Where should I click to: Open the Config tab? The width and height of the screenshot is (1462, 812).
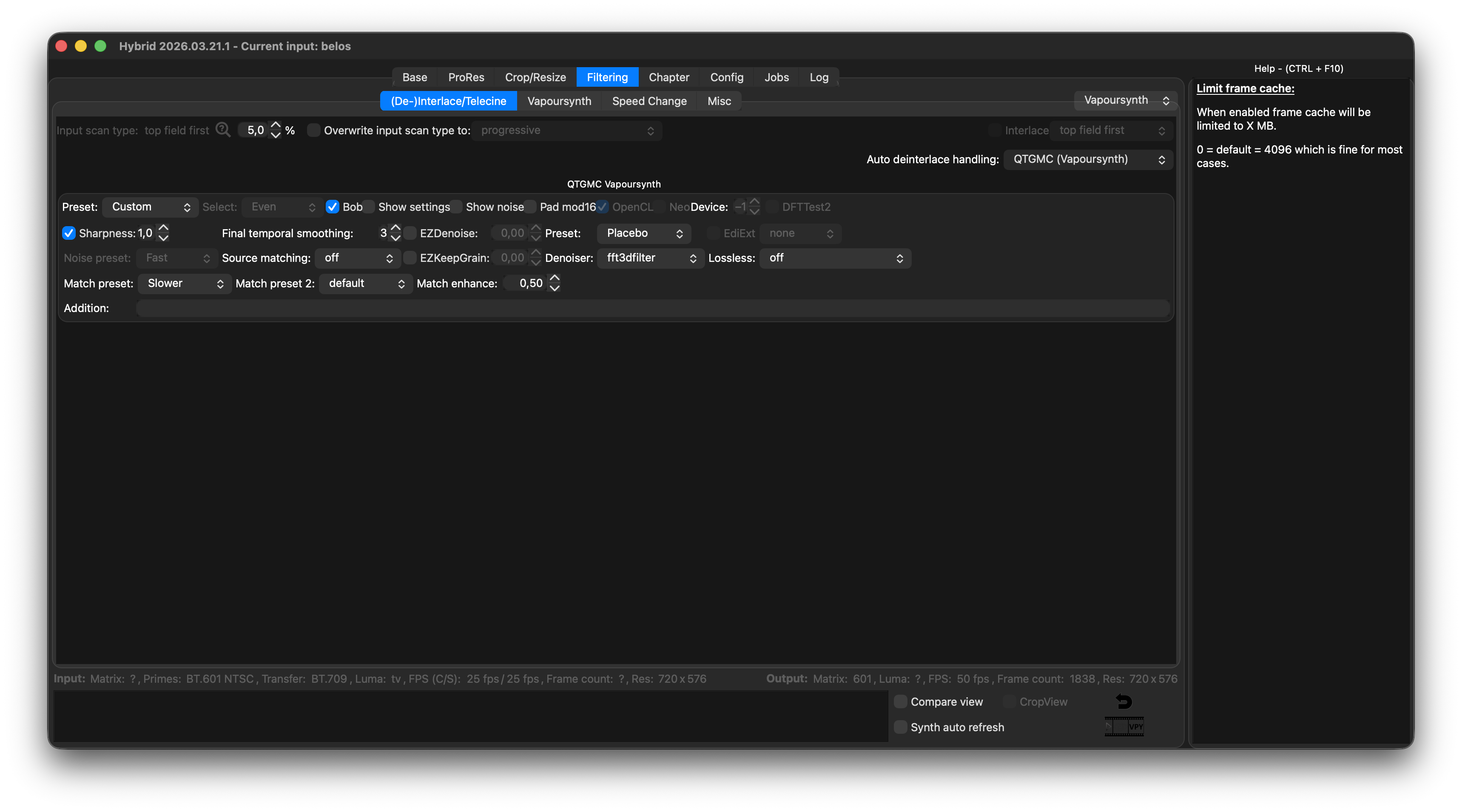tap(726, 77)
